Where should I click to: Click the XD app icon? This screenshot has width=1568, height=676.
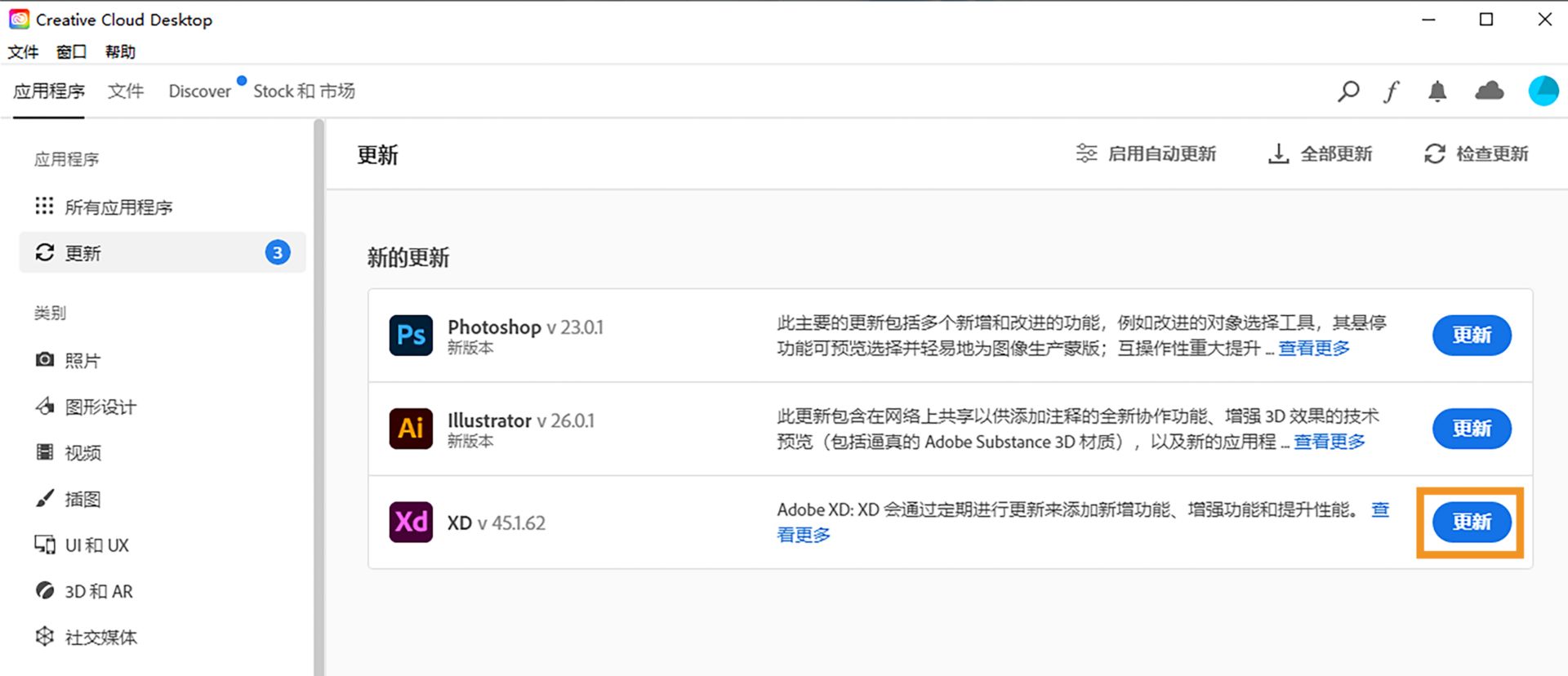pyautogui.click(x=411, y=522)
